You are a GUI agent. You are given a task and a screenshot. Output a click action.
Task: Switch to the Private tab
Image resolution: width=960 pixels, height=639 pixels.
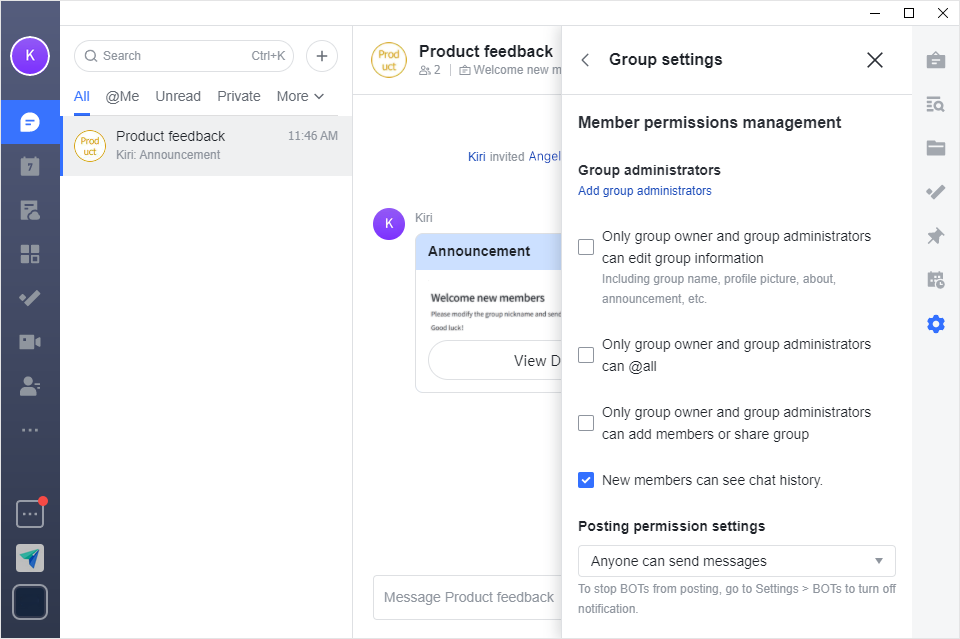(239, 96)
